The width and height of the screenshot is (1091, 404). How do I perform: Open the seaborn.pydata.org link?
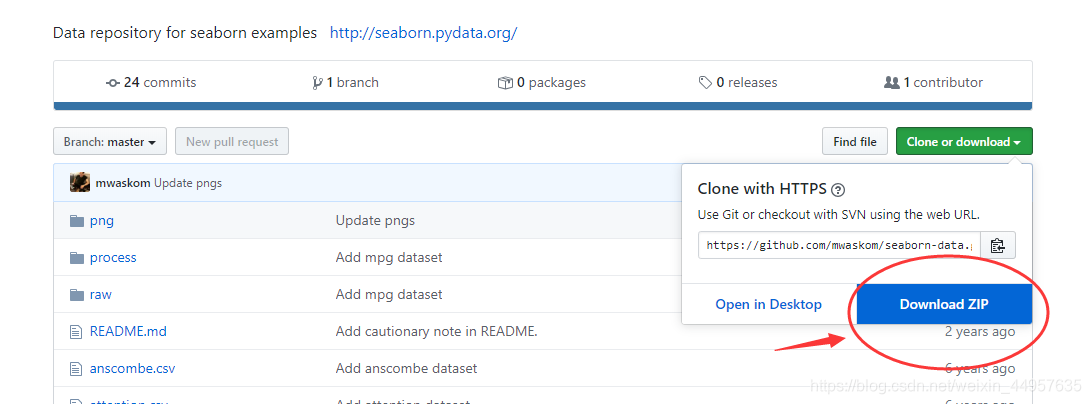423,33
